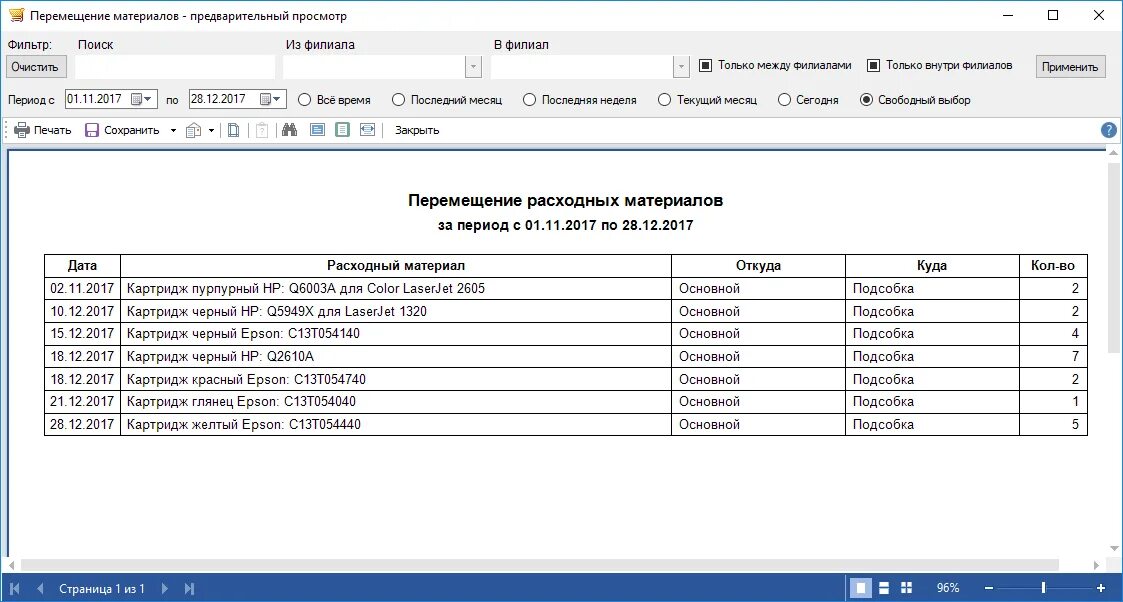Viewport: 1123px width, 602px height.
Task: Select the Сегодня radio button
Action: click(784, 99)
